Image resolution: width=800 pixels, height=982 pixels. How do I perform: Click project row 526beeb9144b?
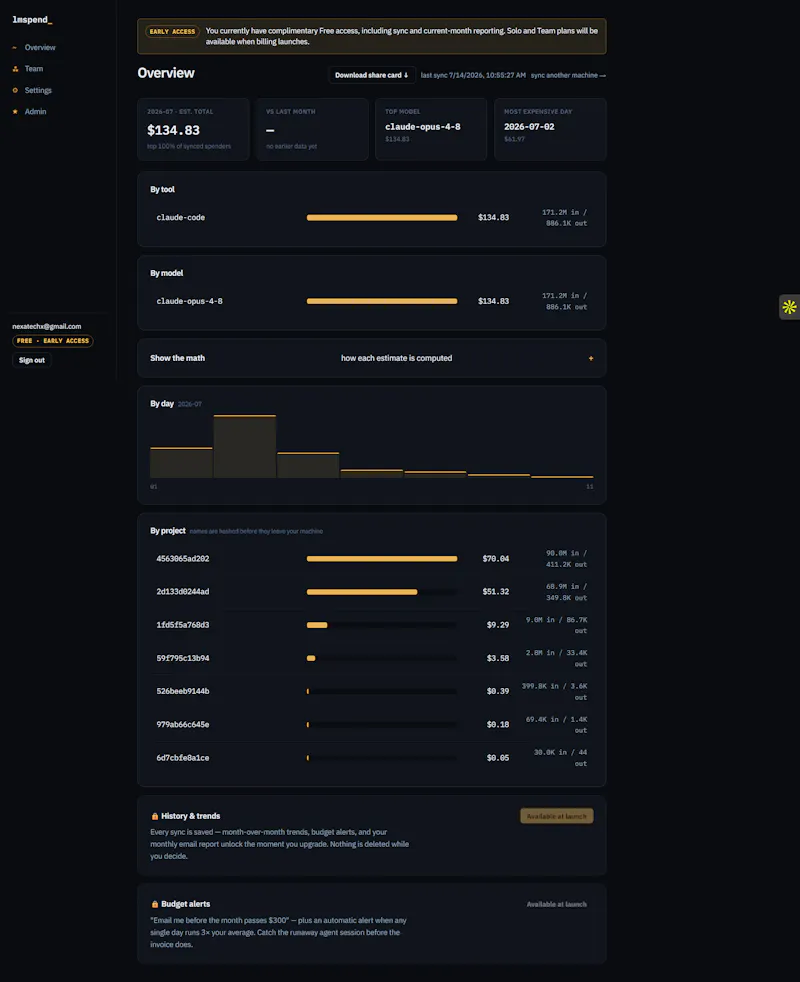point(372,691)
